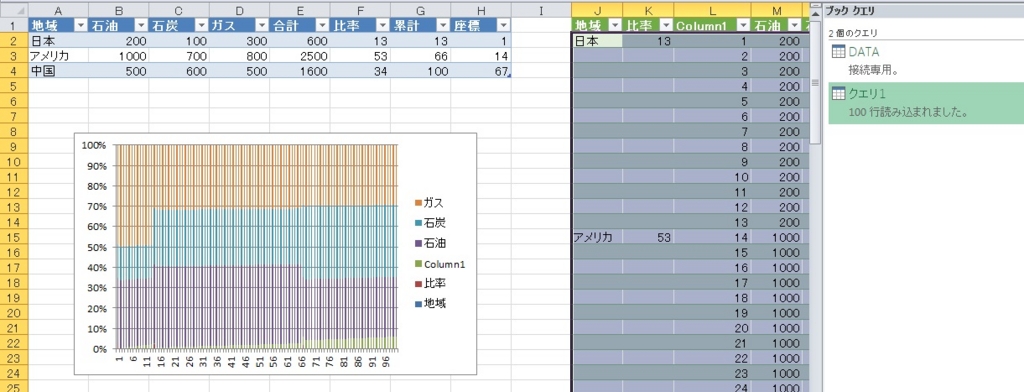Click the Select All corner button
Image resolution: width=1024 pixels, height=392 pixels.
tap(14, 10)
